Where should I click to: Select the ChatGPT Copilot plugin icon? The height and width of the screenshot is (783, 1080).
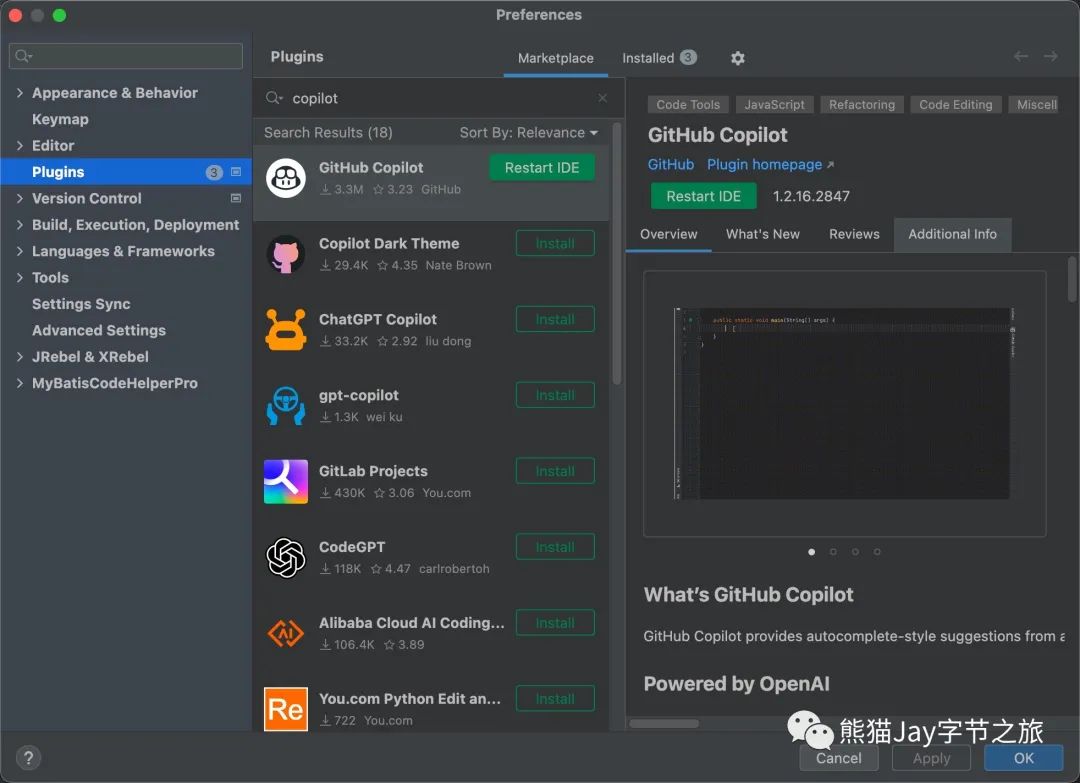pyautogui.click(x=285, y=329)
